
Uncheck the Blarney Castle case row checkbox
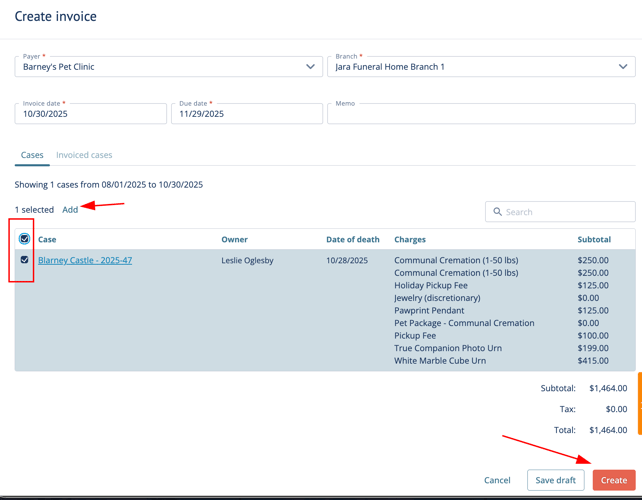(x=25, y=260)
